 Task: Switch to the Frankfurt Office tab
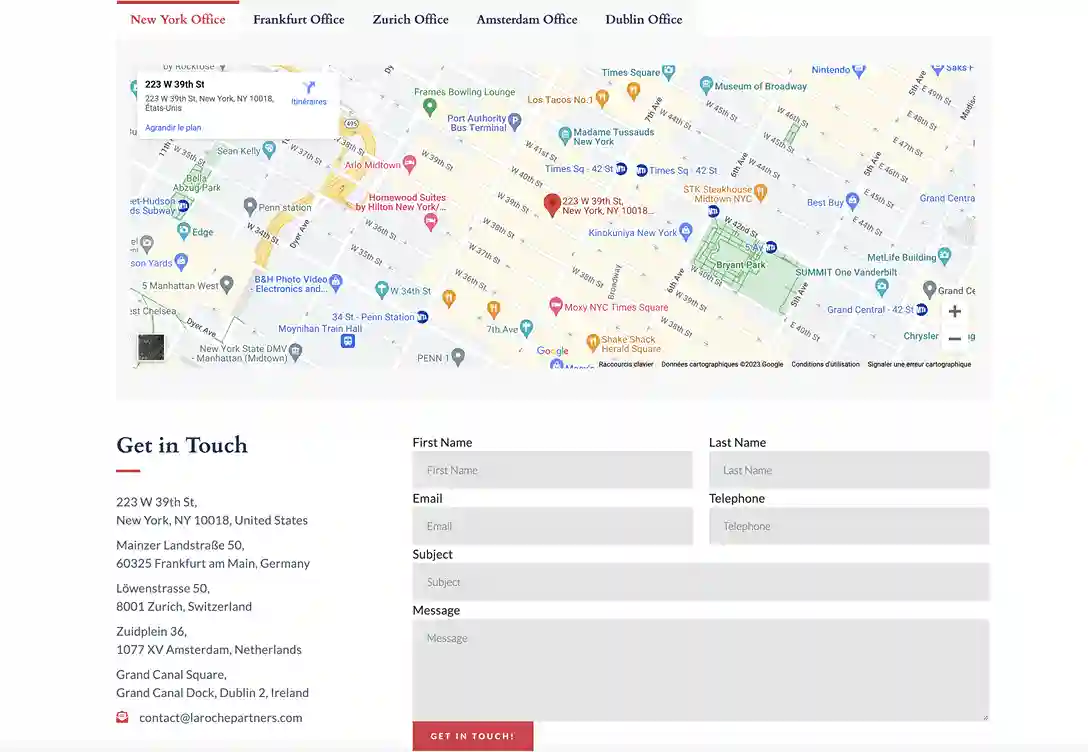tap(298, 19)
